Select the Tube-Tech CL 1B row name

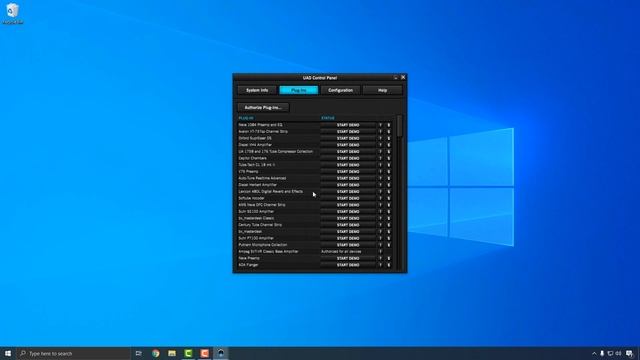point(257,165)
